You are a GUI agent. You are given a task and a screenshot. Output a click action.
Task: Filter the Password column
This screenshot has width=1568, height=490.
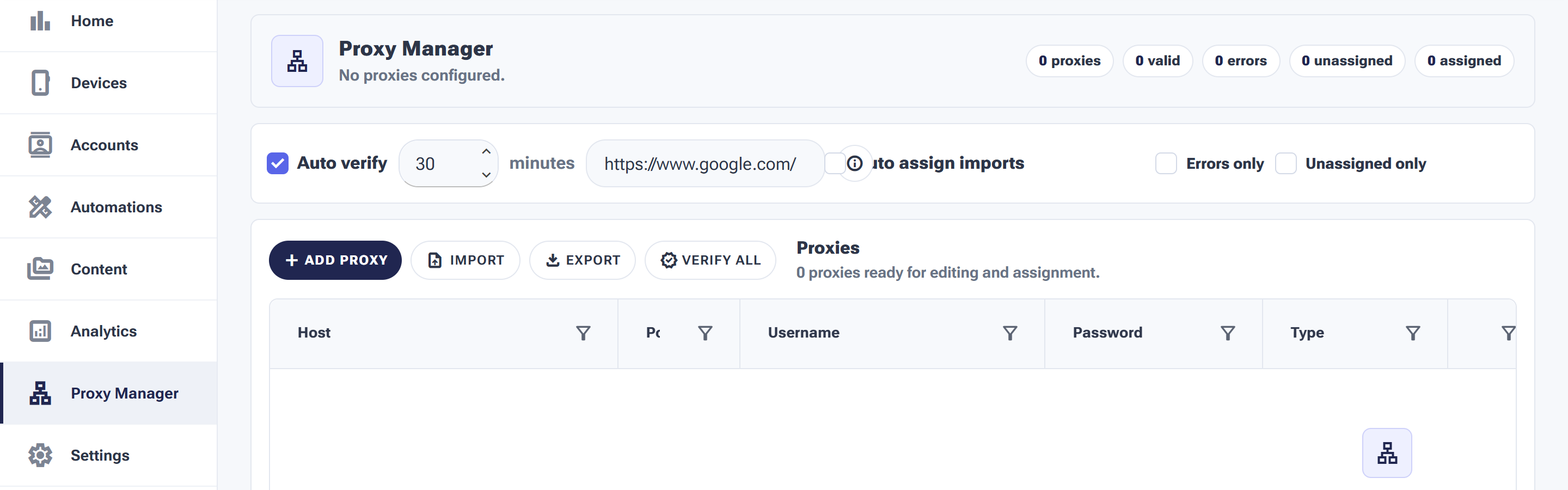[x=1228, y=333]
